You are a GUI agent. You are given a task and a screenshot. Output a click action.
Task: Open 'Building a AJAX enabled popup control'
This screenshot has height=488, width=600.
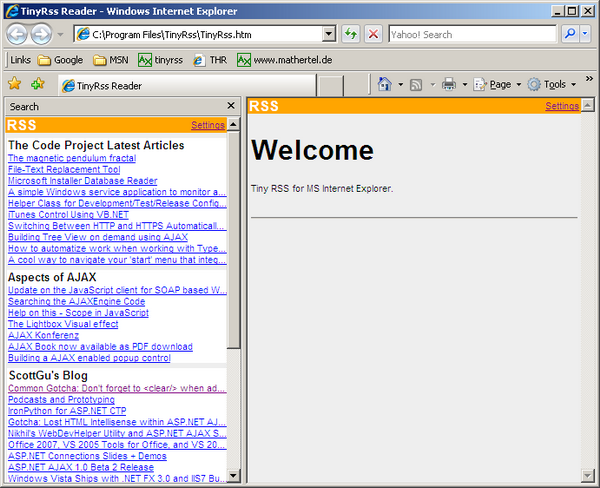[x=89, y=358]
